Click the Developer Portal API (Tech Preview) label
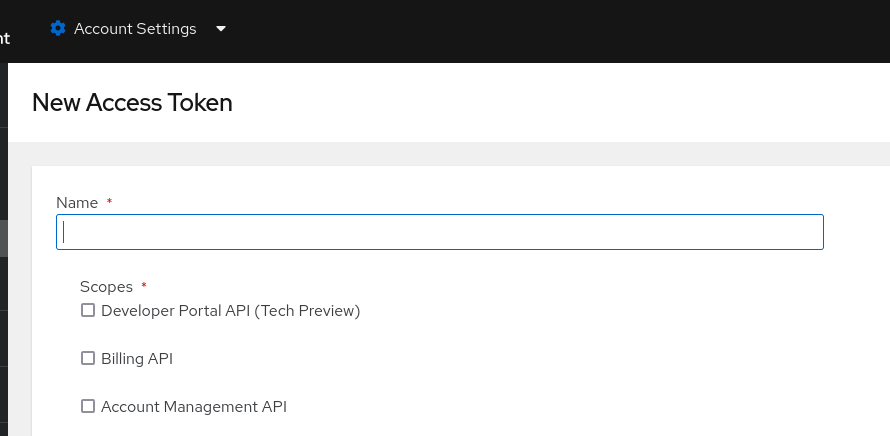This screenshot has height=436, width=890. pos(231,311)
